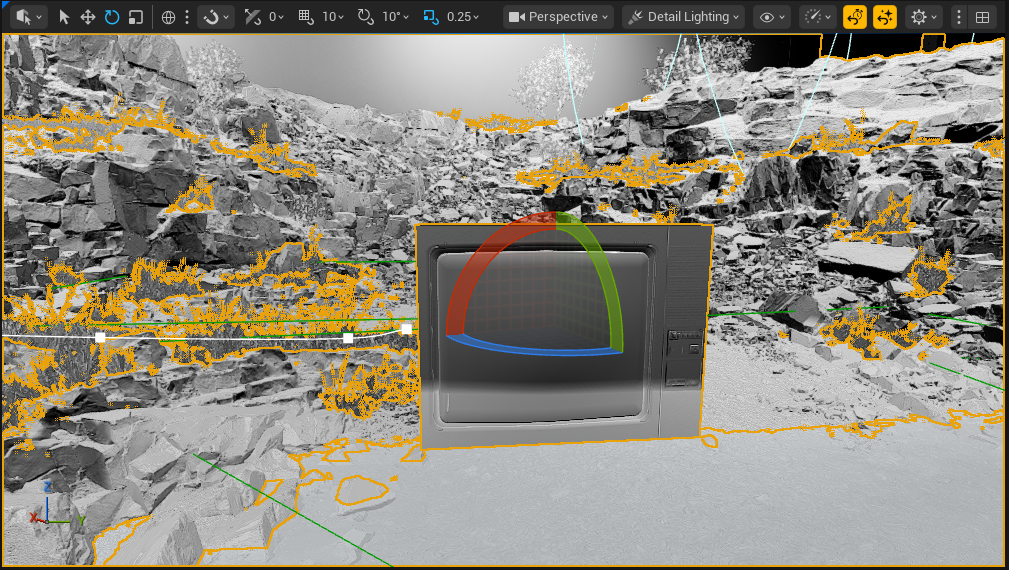Activate the Select (arrow) tool
Image resolution: width=1009 pixels, height=570 pixels.
point(64,17)
